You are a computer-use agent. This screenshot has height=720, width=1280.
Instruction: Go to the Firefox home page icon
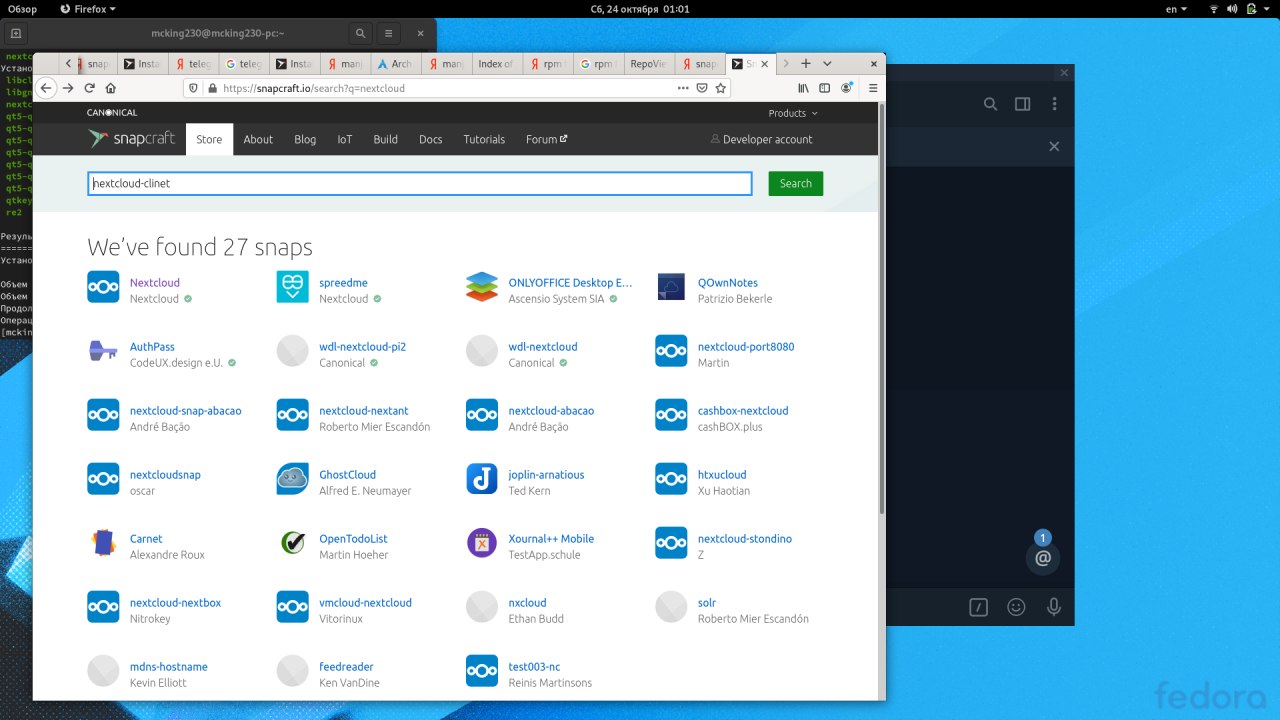click(x=111, y=88)
